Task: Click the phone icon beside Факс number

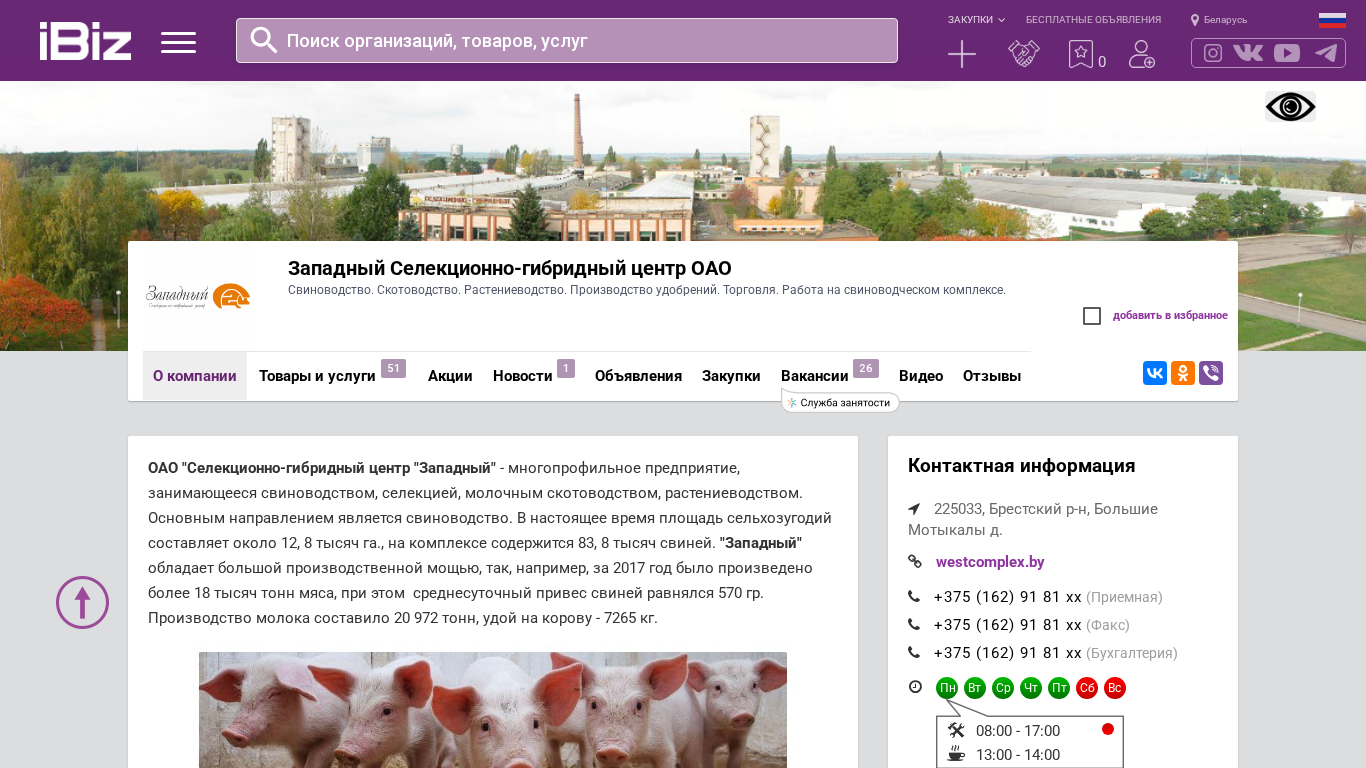Action: point(914,625)
